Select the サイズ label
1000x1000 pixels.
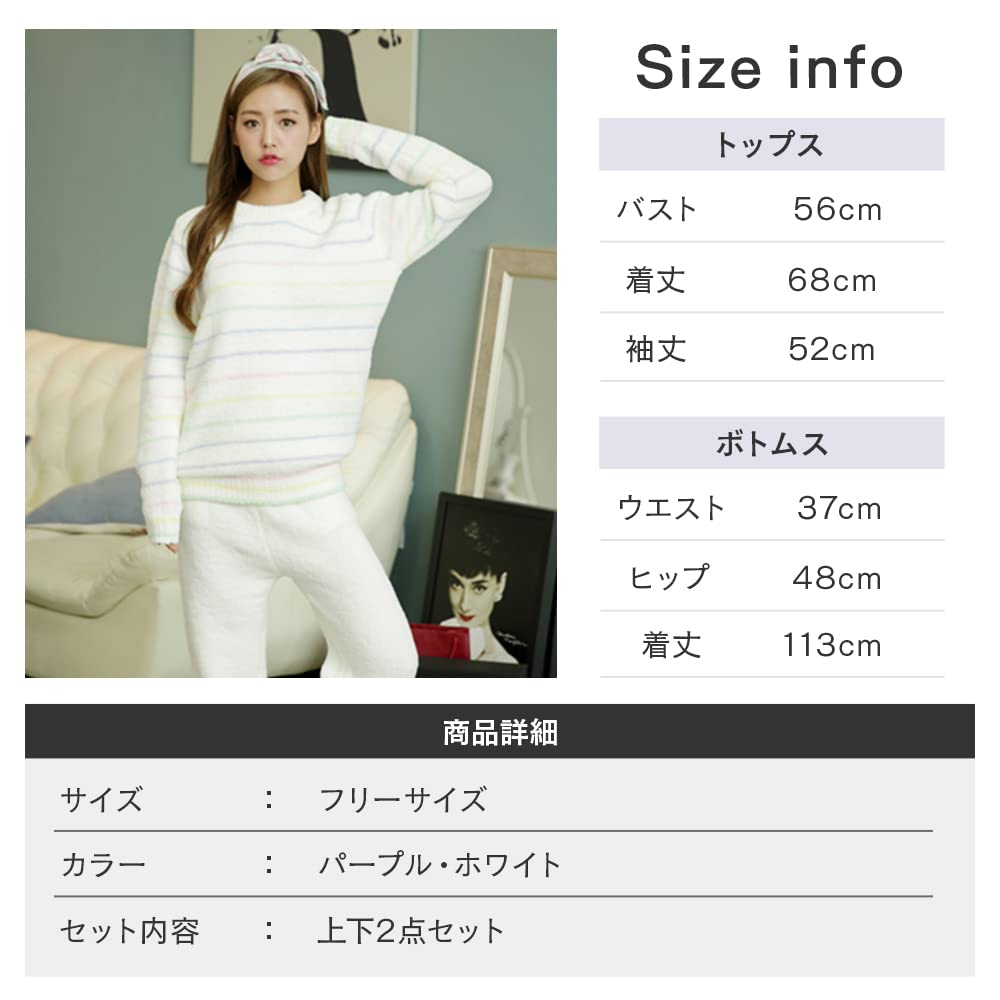pyautogui.click(x=101, y=800)
